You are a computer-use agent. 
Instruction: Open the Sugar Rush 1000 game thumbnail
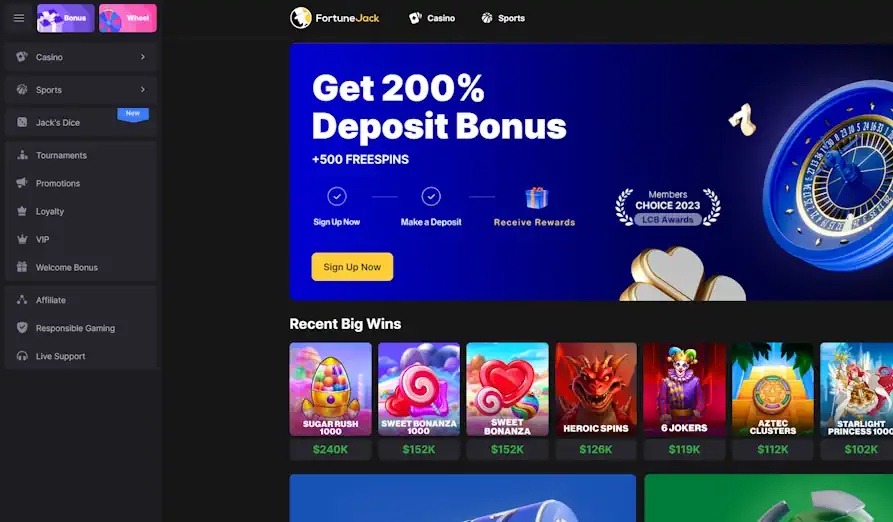[x=330, y=389]
